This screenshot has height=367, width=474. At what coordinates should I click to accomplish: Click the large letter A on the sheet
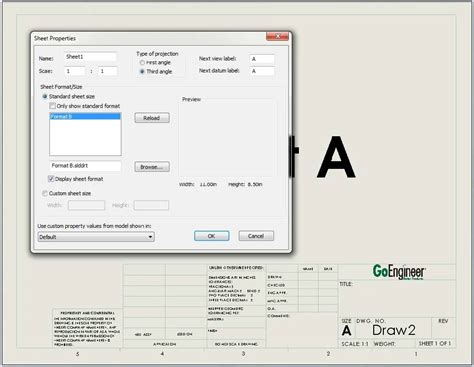pyautogui.click(x=336, y=157)
